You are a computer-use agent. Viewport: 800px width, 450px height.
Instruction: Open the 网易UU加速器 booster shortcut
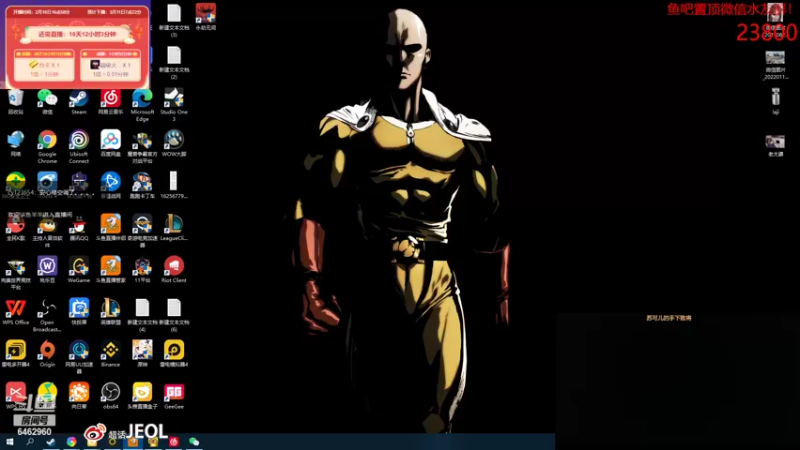pos(79,358)
